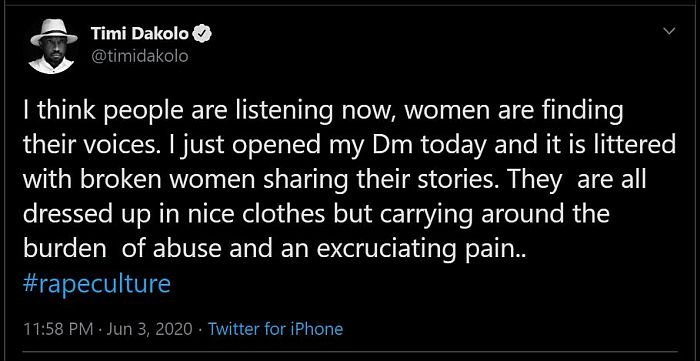Open the #rapeculture hashtag
The height and width of the screenshot is (361, 700).
point(96,284)
